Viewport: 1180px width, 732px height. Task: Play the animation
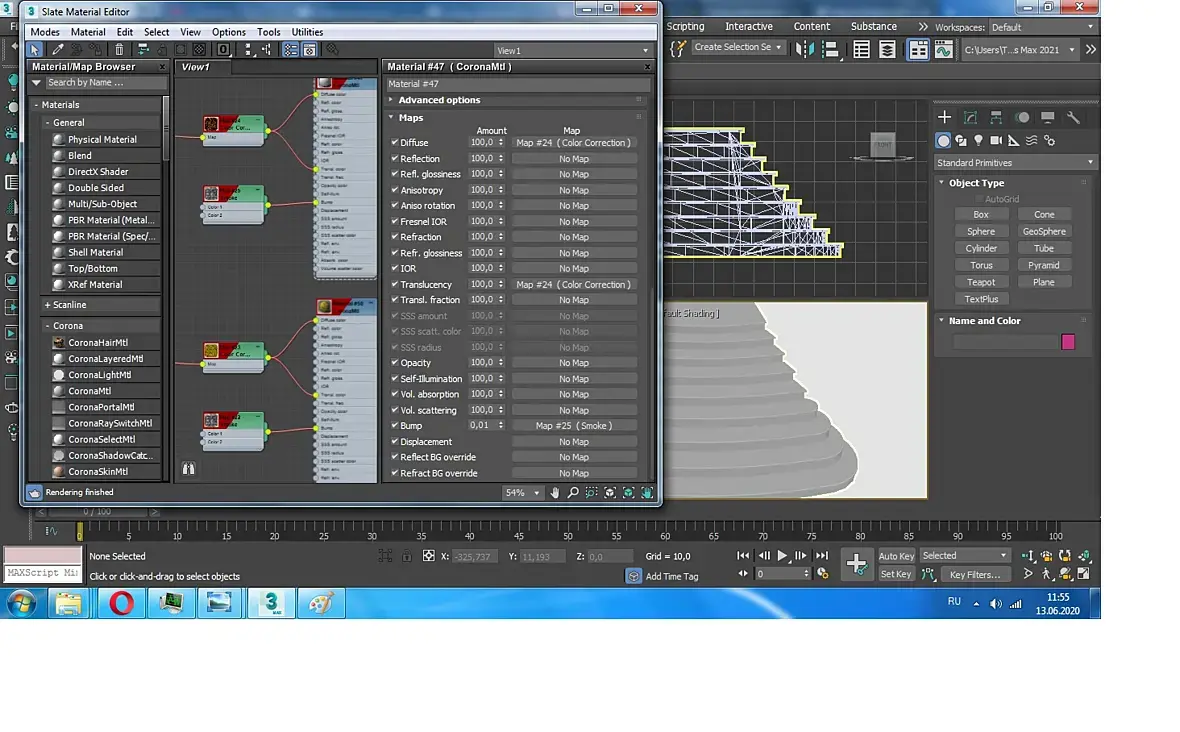tap(782, 556)
